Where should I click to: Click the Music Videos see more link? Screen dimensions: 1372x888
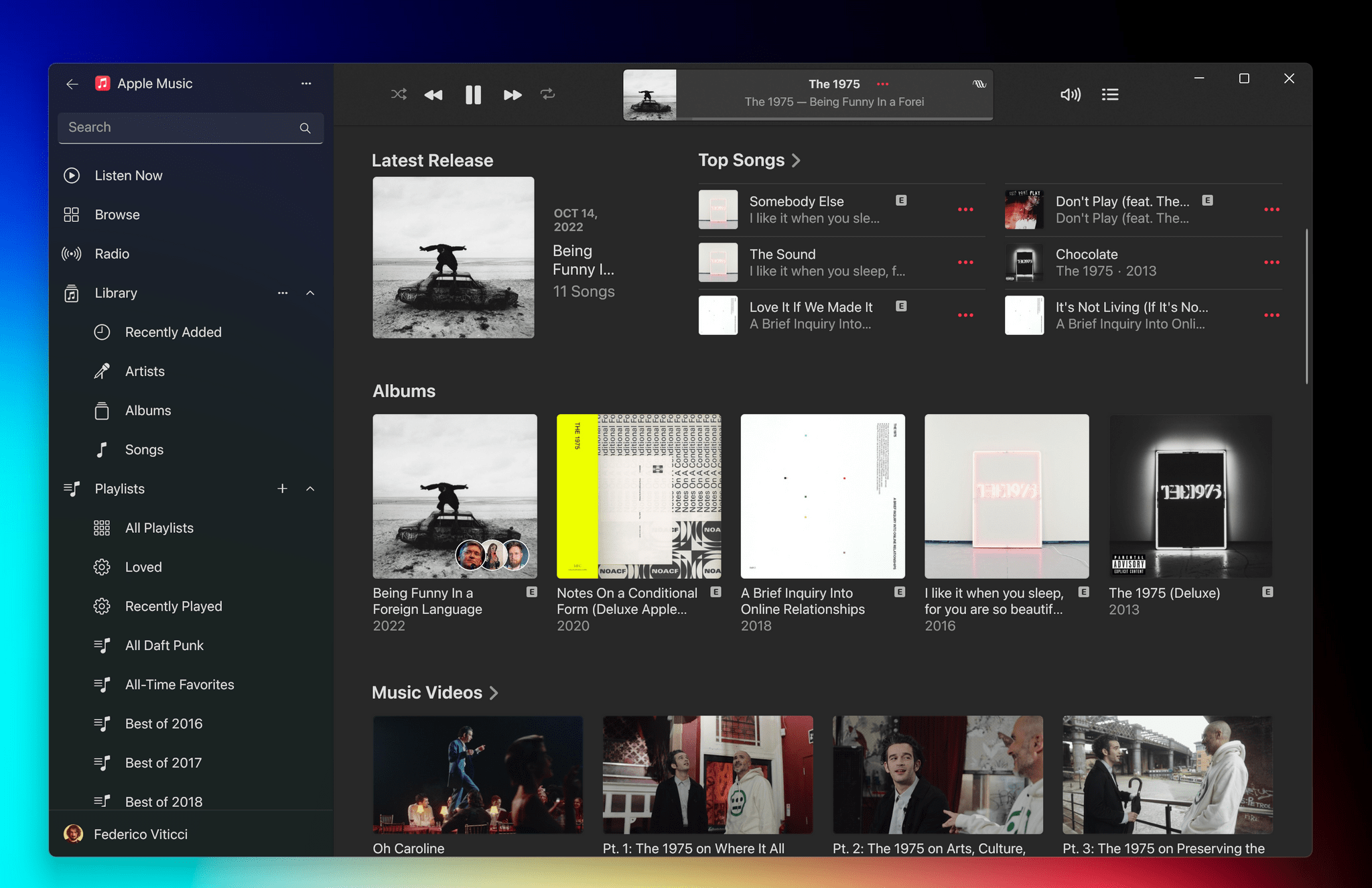[494, 691]
